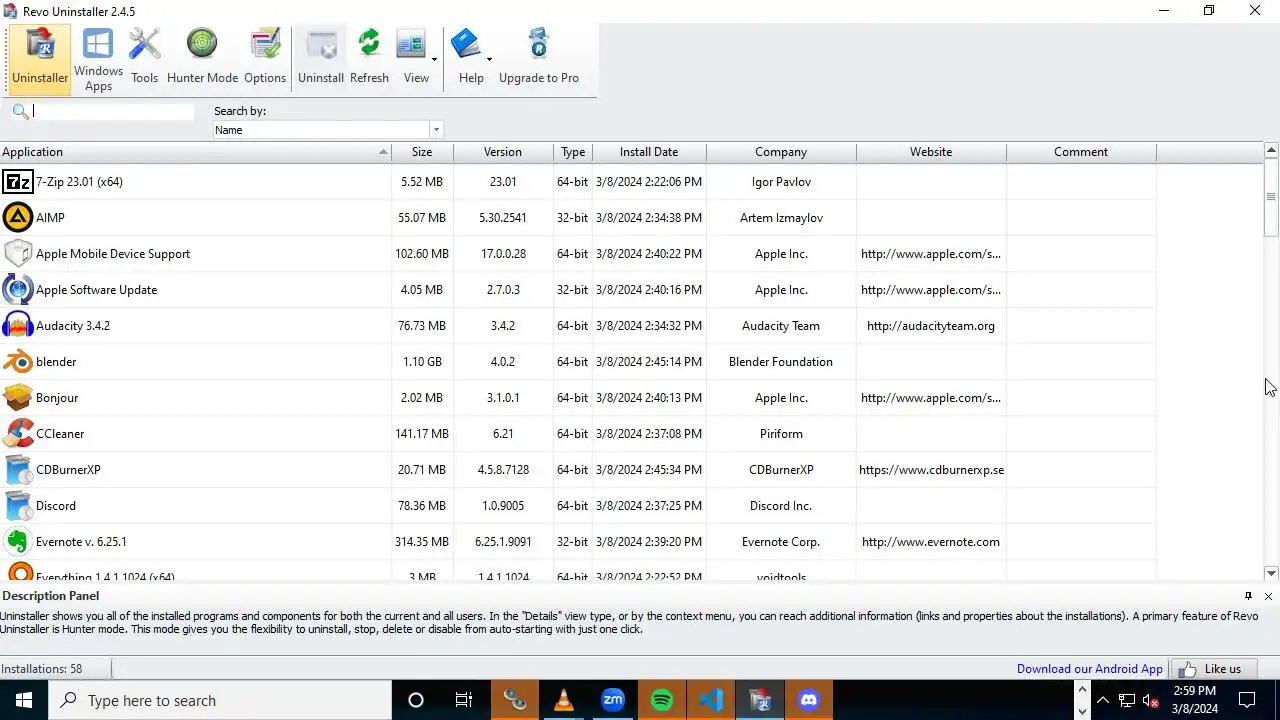Click the search text field
Viewport: 1280px width, 720px height.
point(113,111)
